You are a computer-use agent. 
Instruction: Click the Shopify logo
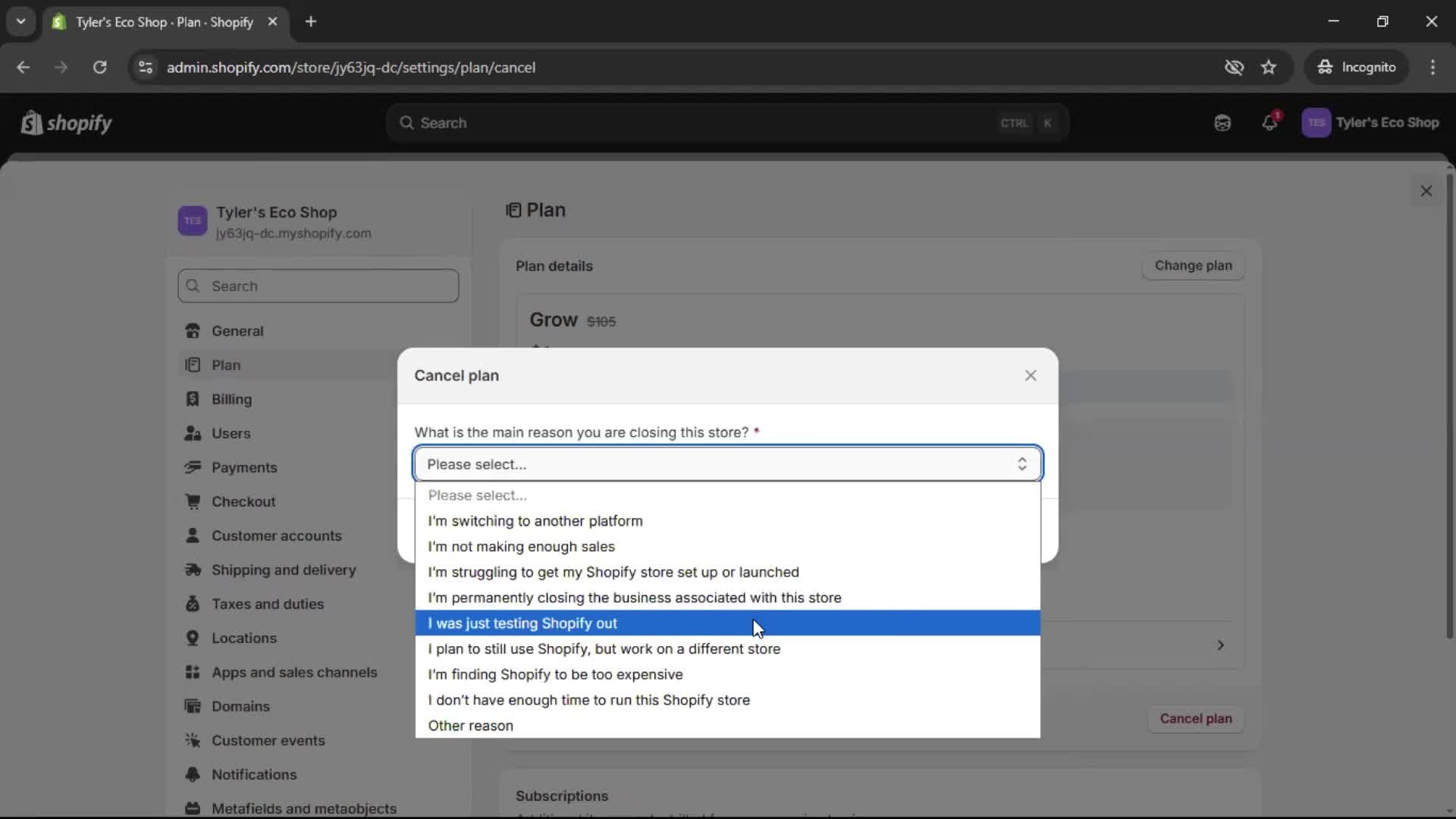(66, 123)
